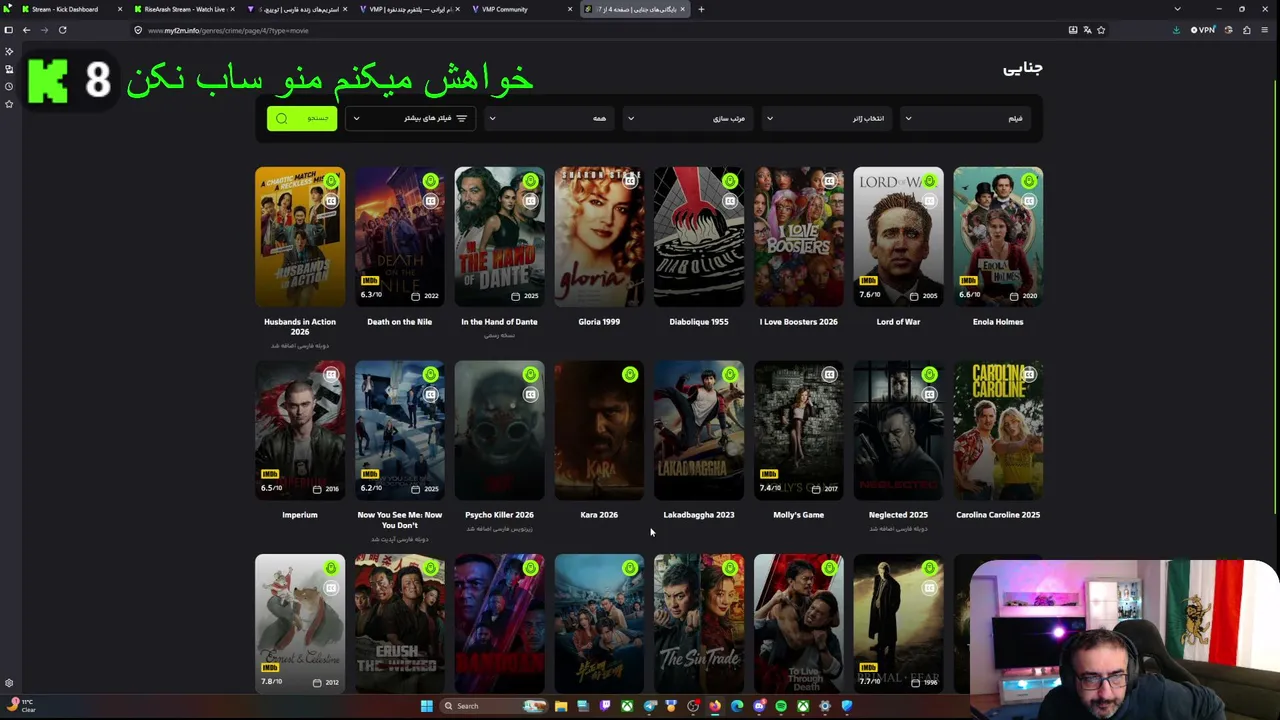Open the Lord of War poster thumbnail
This screenshot has width=1280, height=720.
pos(898,236)
